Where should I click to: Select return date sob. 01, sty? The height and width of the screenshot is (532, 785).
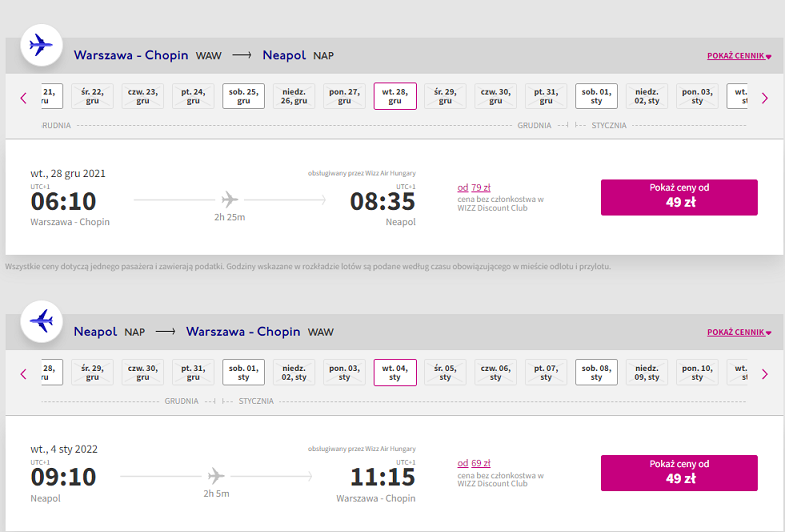243,372
